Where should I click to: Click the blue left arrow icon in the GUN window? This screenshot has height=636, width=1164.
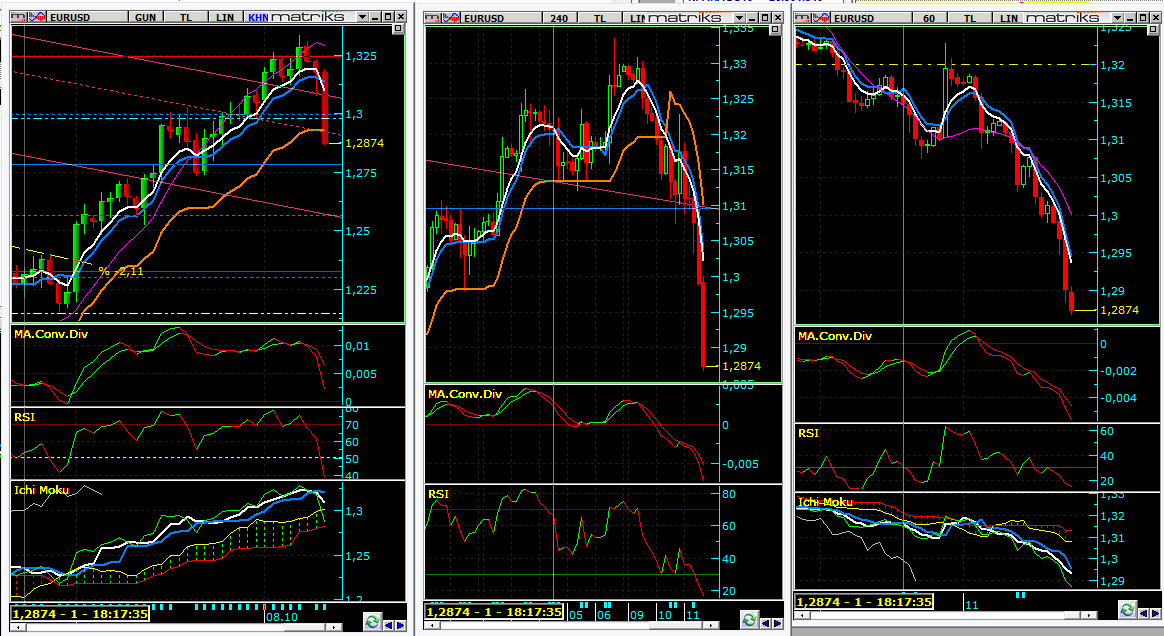pyautogui.click(x=388, y=626)
